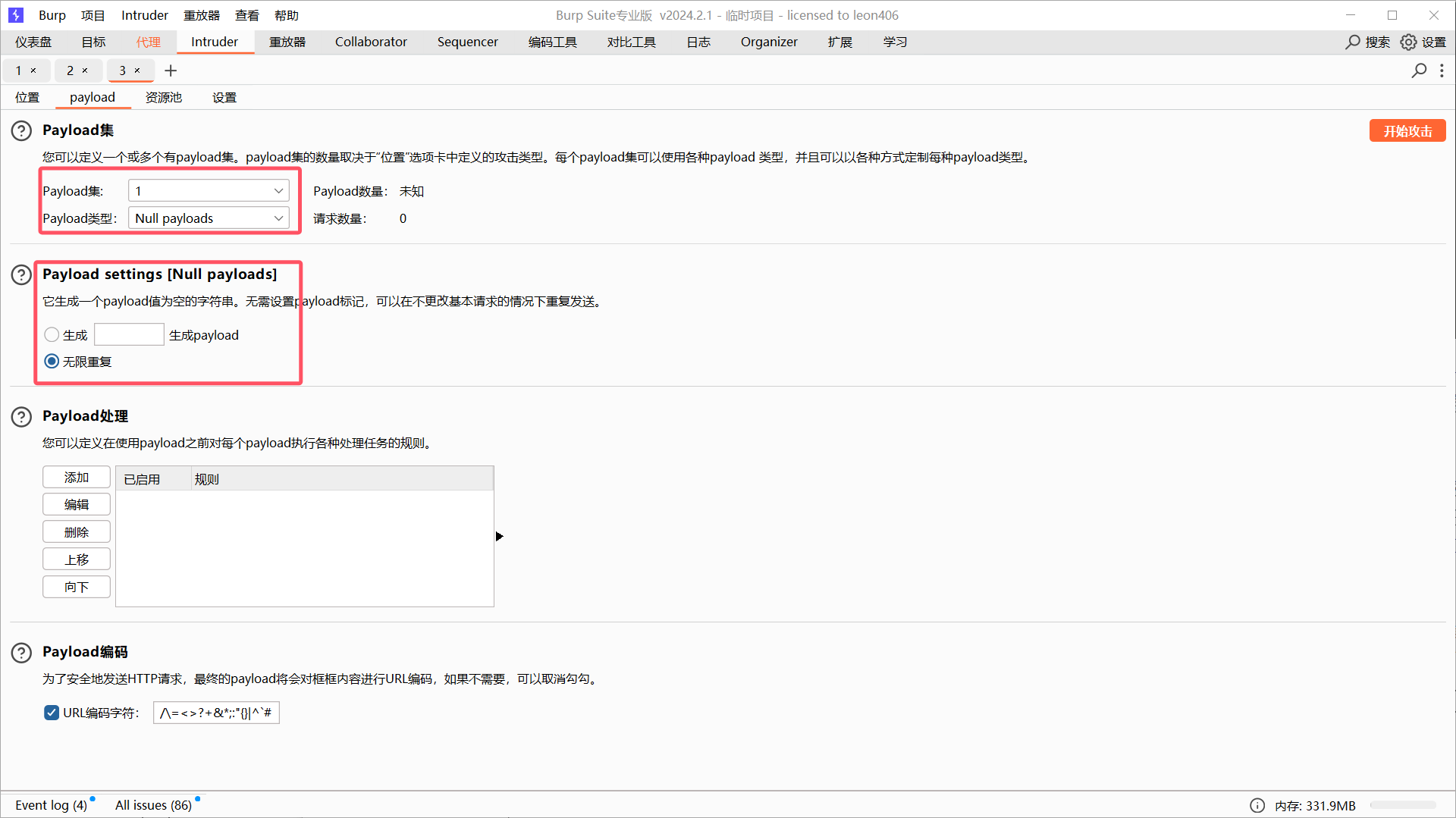Click the help icon next to Payload处理

(x=21, y=416)
